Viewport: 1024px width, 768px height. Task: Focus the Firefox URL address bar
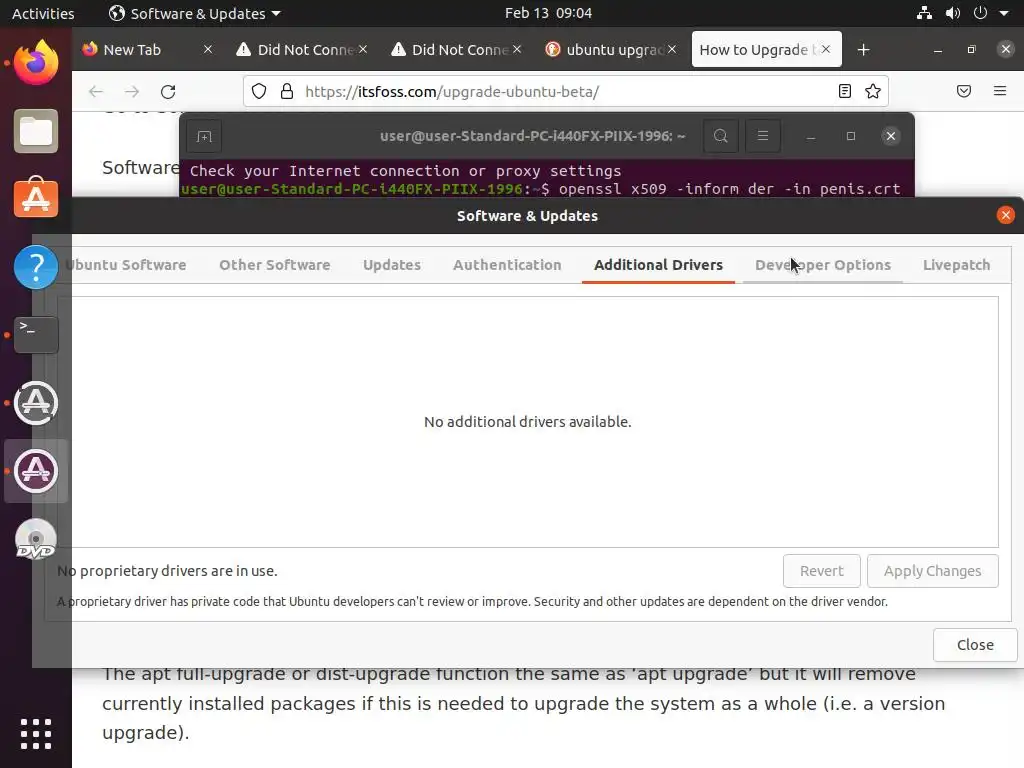pos(566,91)
